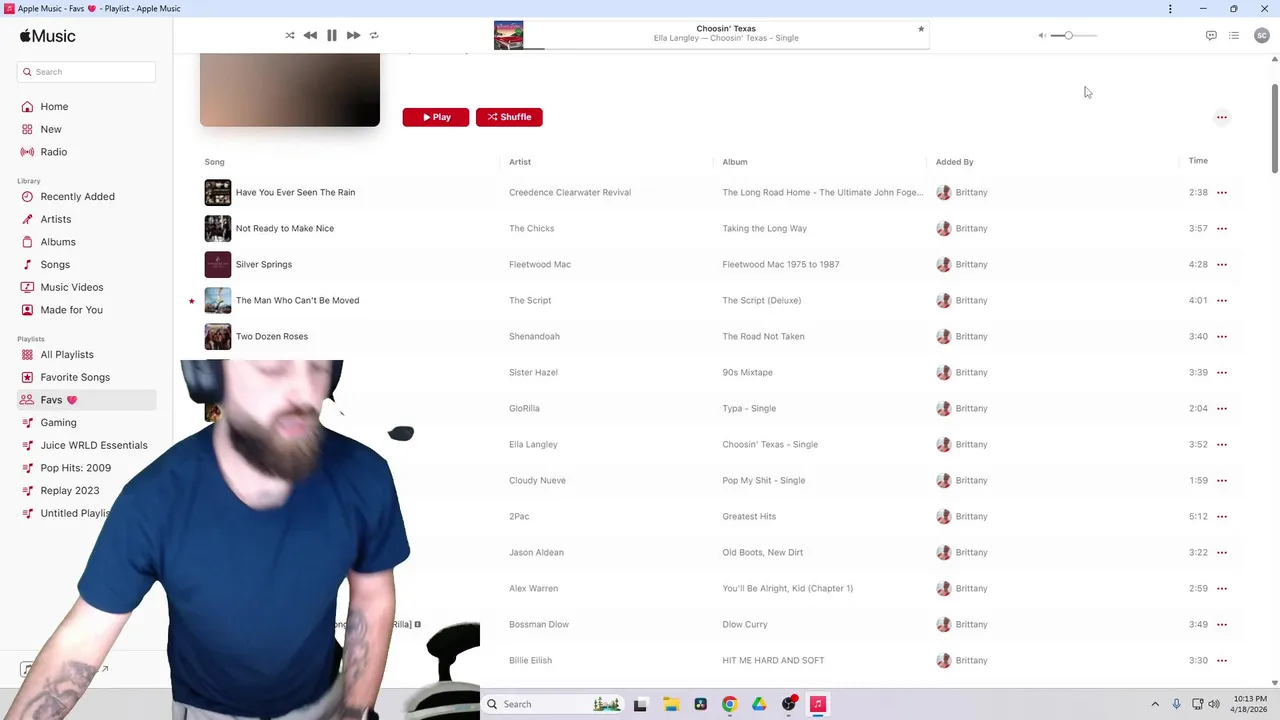Go to Home in the sidebar
The width and height of the screenshot is (1280, 720).
pyautogui.click(x=54, y=107)
